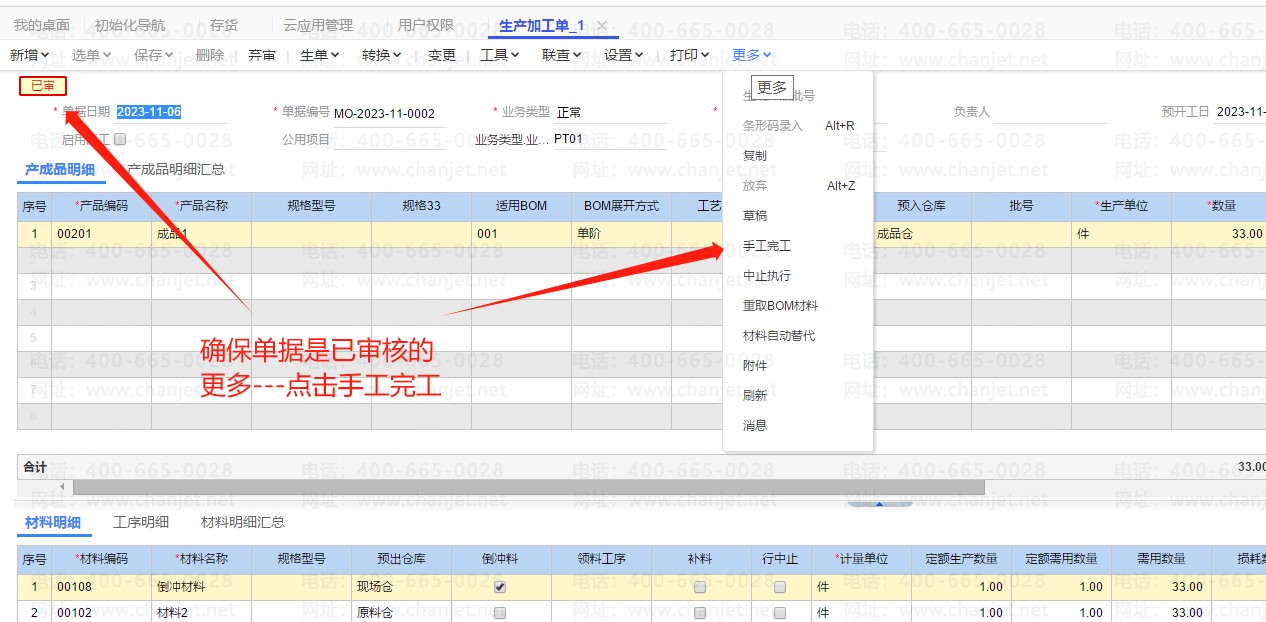Toggle the 启用派工 checkbox

tap(120, 139)
